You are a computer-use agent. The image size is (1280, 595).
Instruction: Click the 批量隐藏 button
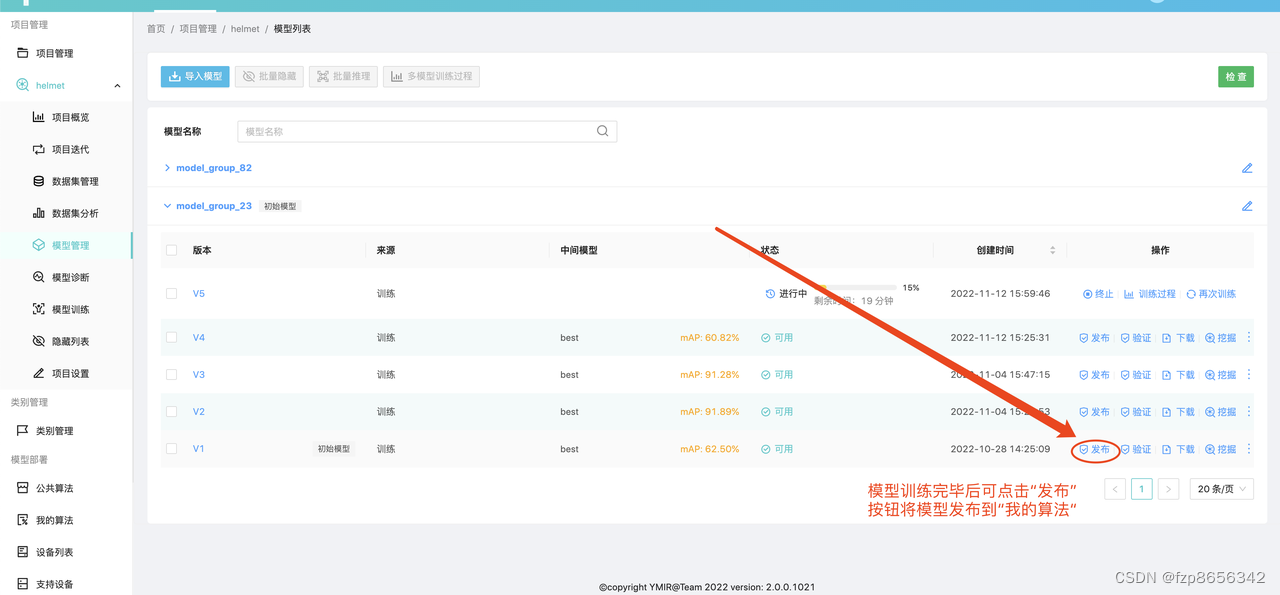pos(269,76)
